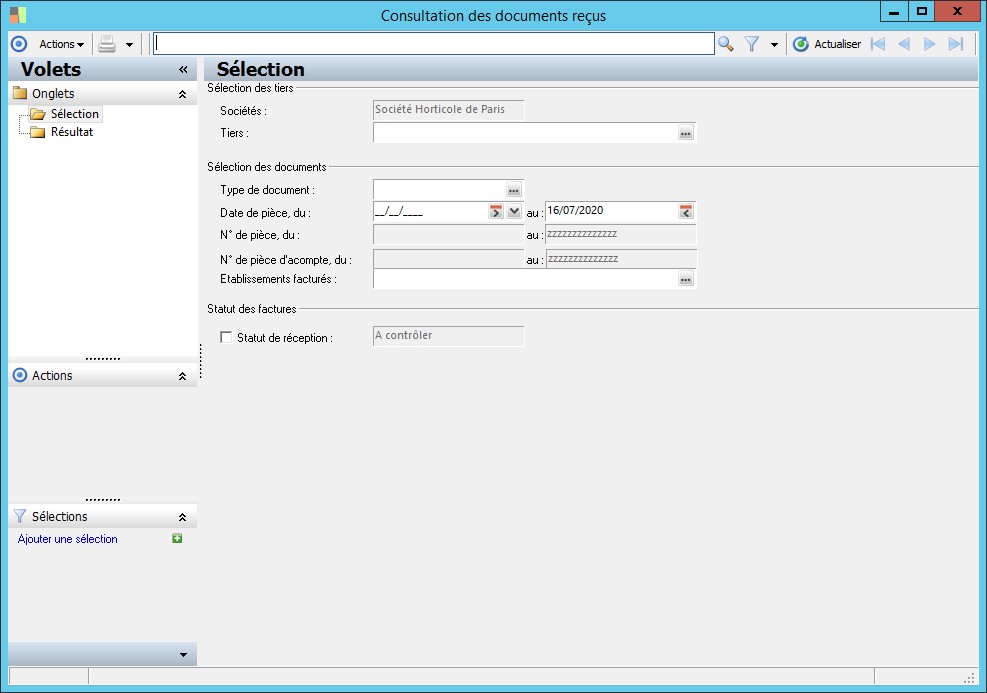Viewport: 987px width, 693px height.
Task: Click the Actions panel circle icon
Action: pyautogui.click(x=20, y=375)
